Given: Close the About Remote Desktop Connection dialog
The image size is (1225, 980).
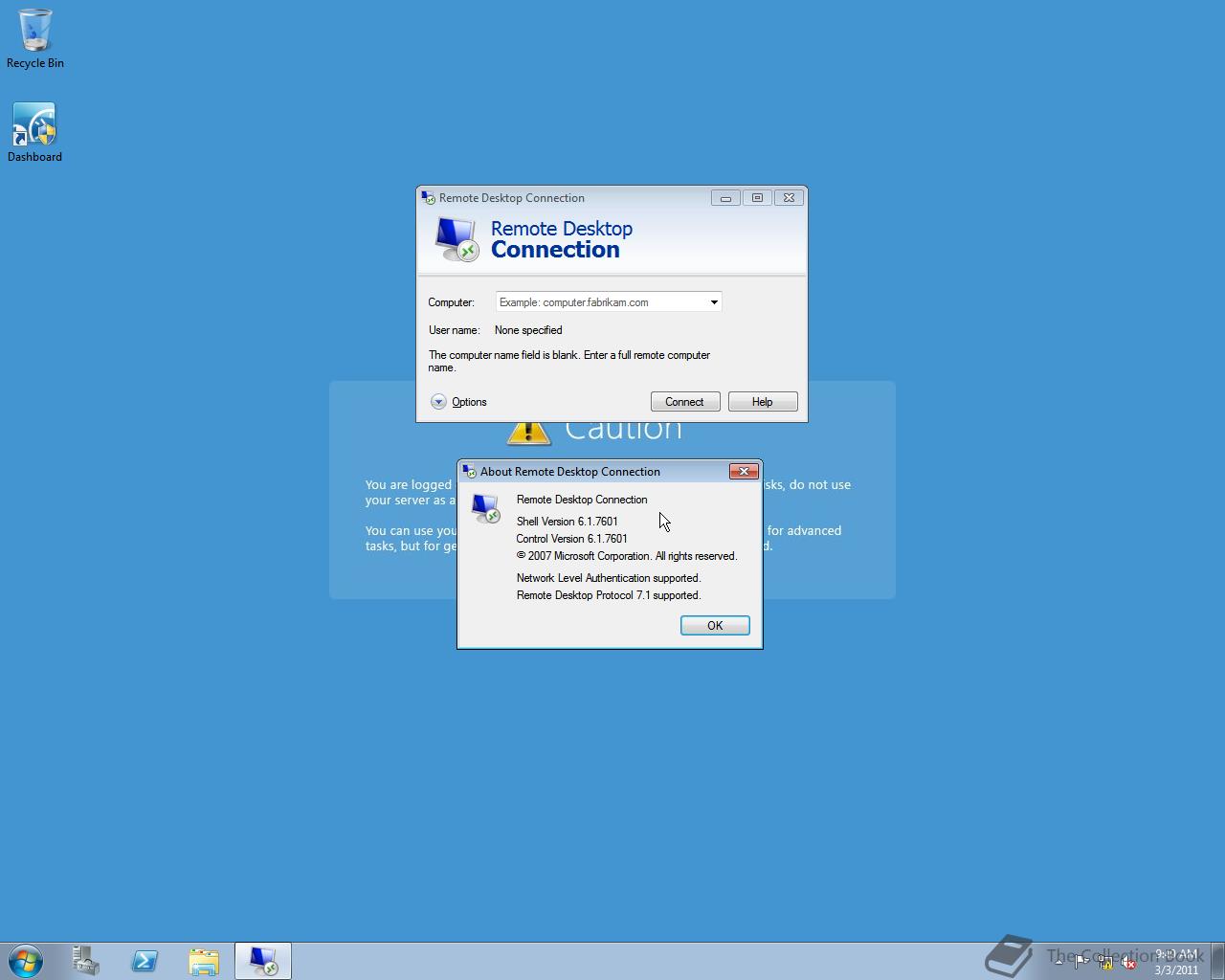Looking at the screenshot, I should [x=744, y=471].
